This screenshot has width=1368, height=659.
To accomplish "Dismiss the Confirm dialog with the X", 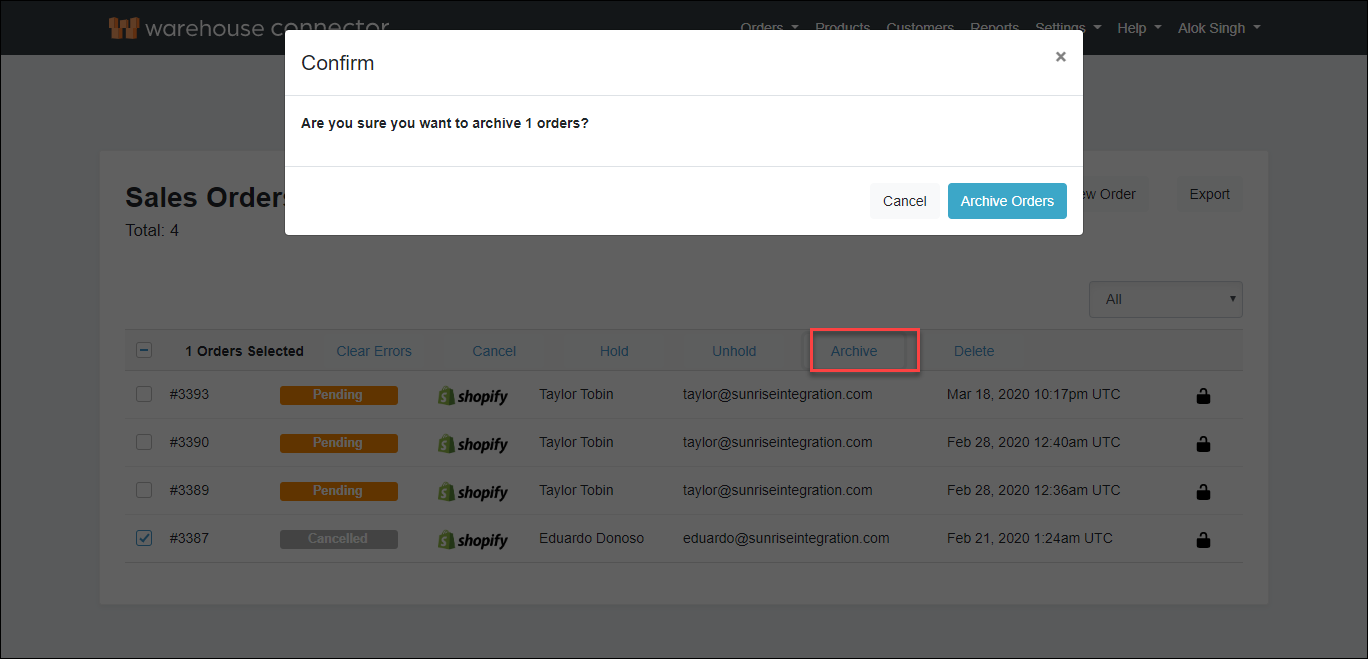I will pyautogui.click(x=1060, y=56).
